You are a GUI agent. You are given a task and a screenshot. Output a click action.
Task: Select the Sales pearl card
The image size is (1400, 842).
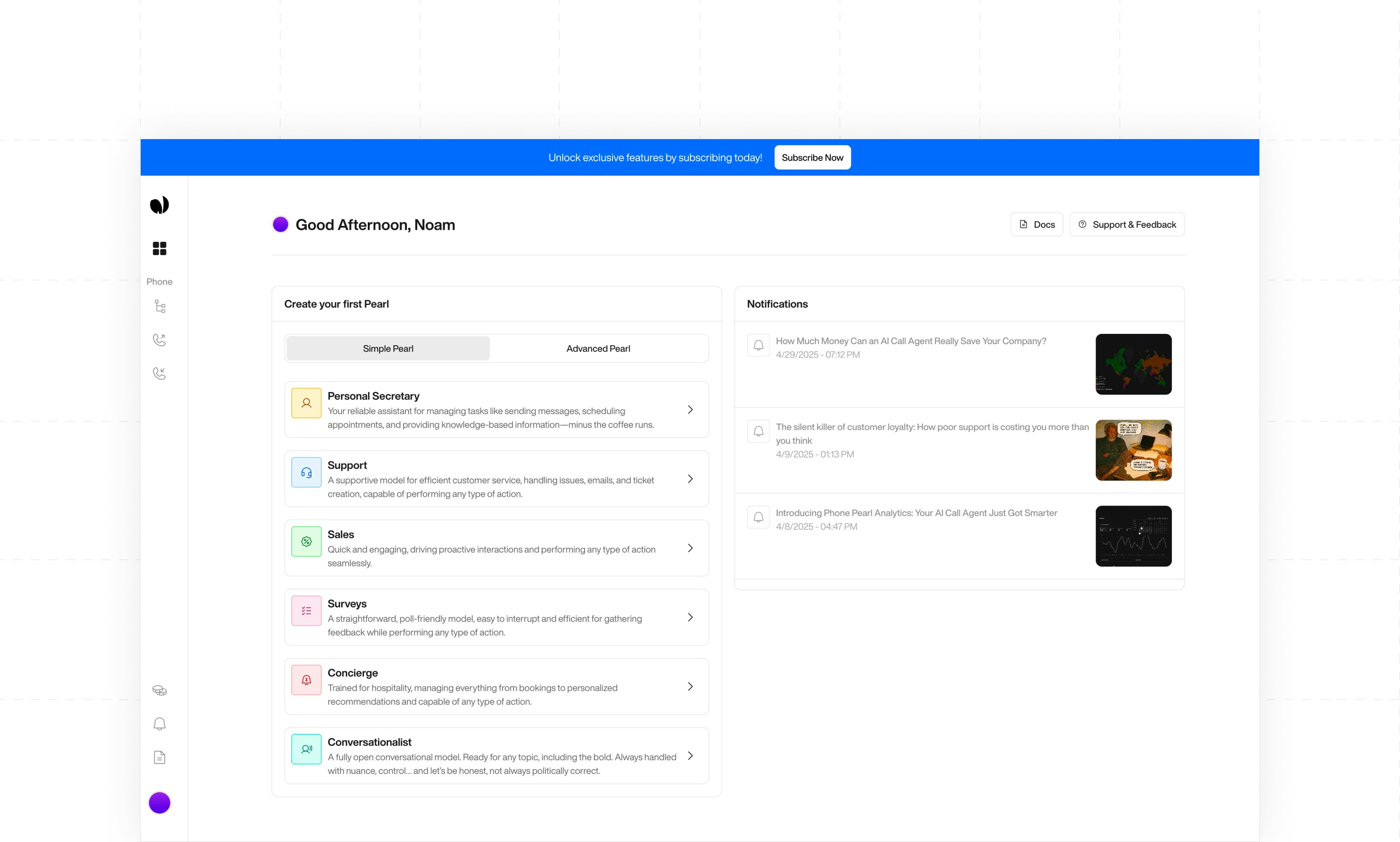[x=496, y=548]
